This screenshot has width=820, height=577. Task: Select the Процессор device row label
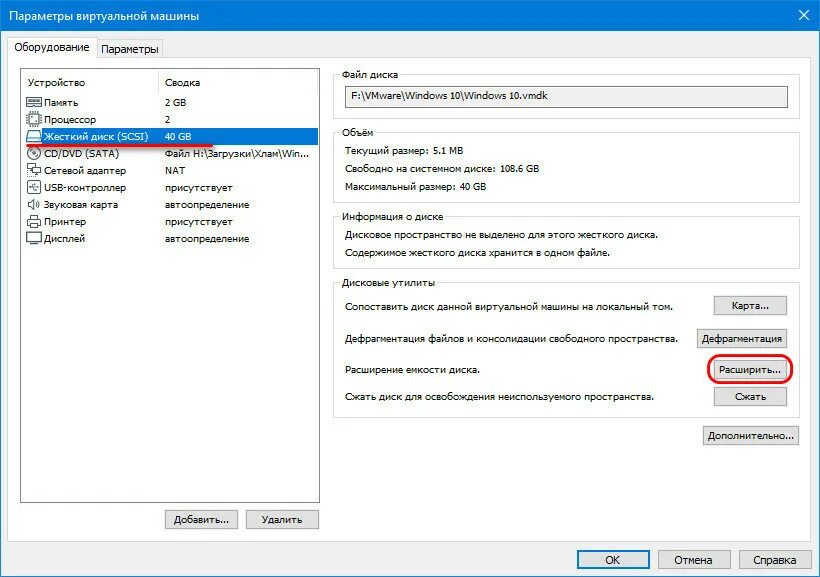point(70,120)
